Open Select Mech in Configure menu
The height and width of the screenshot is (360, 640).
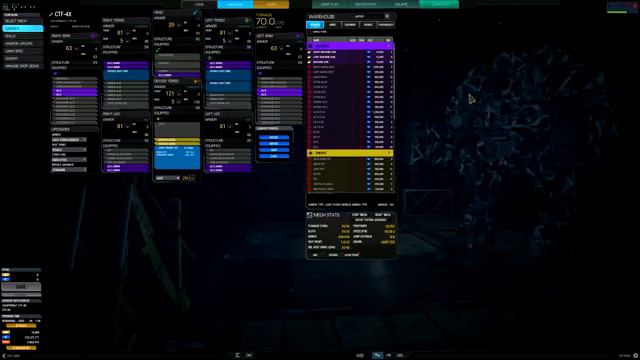(22, 21)
